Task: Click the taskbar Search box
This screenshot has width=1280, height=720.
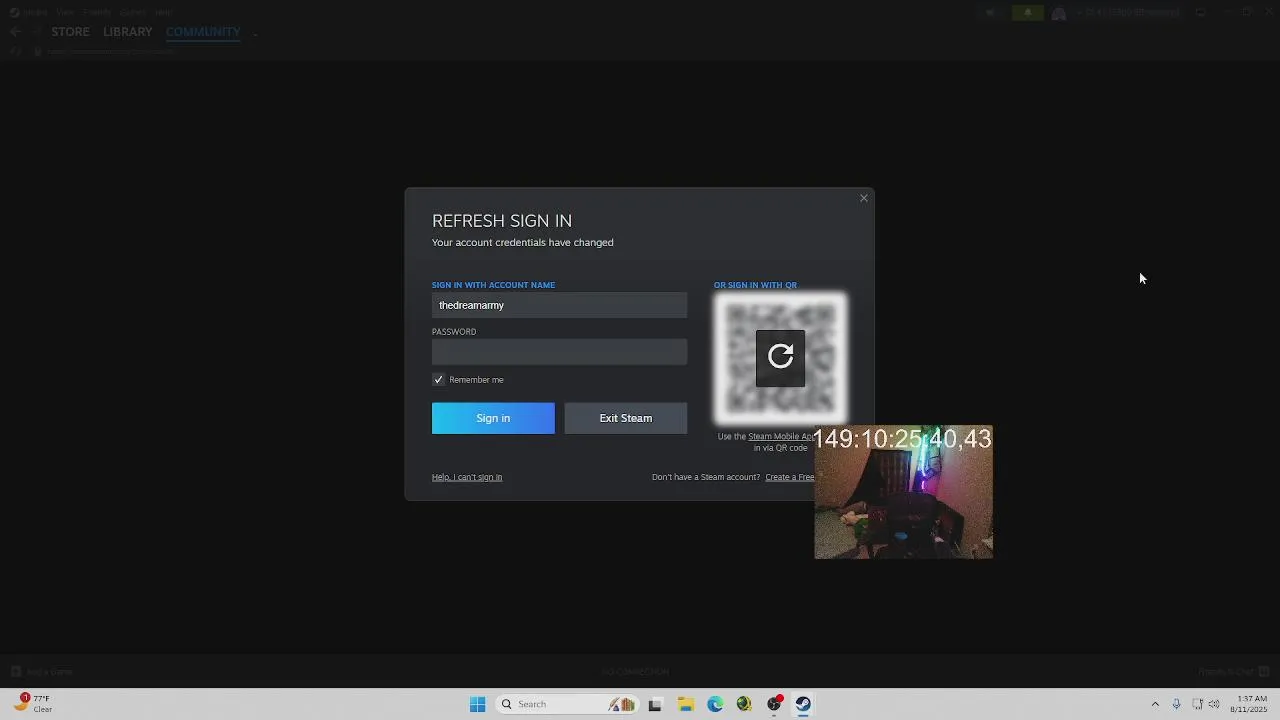Action: coord(567,704)
